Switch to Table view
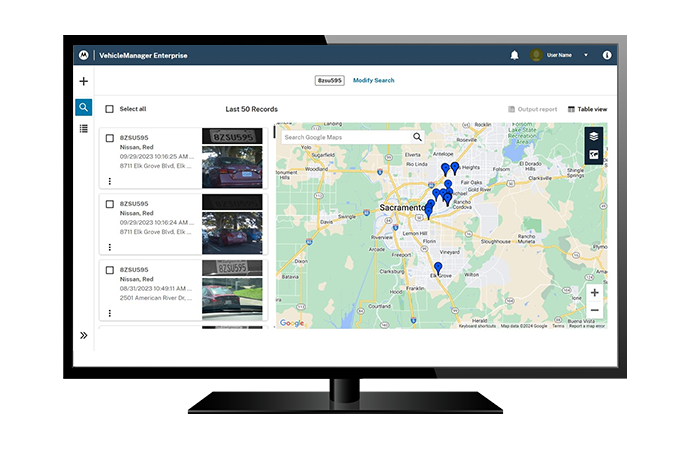This screenshot has height=450, width=690. [x=587, y=109]
